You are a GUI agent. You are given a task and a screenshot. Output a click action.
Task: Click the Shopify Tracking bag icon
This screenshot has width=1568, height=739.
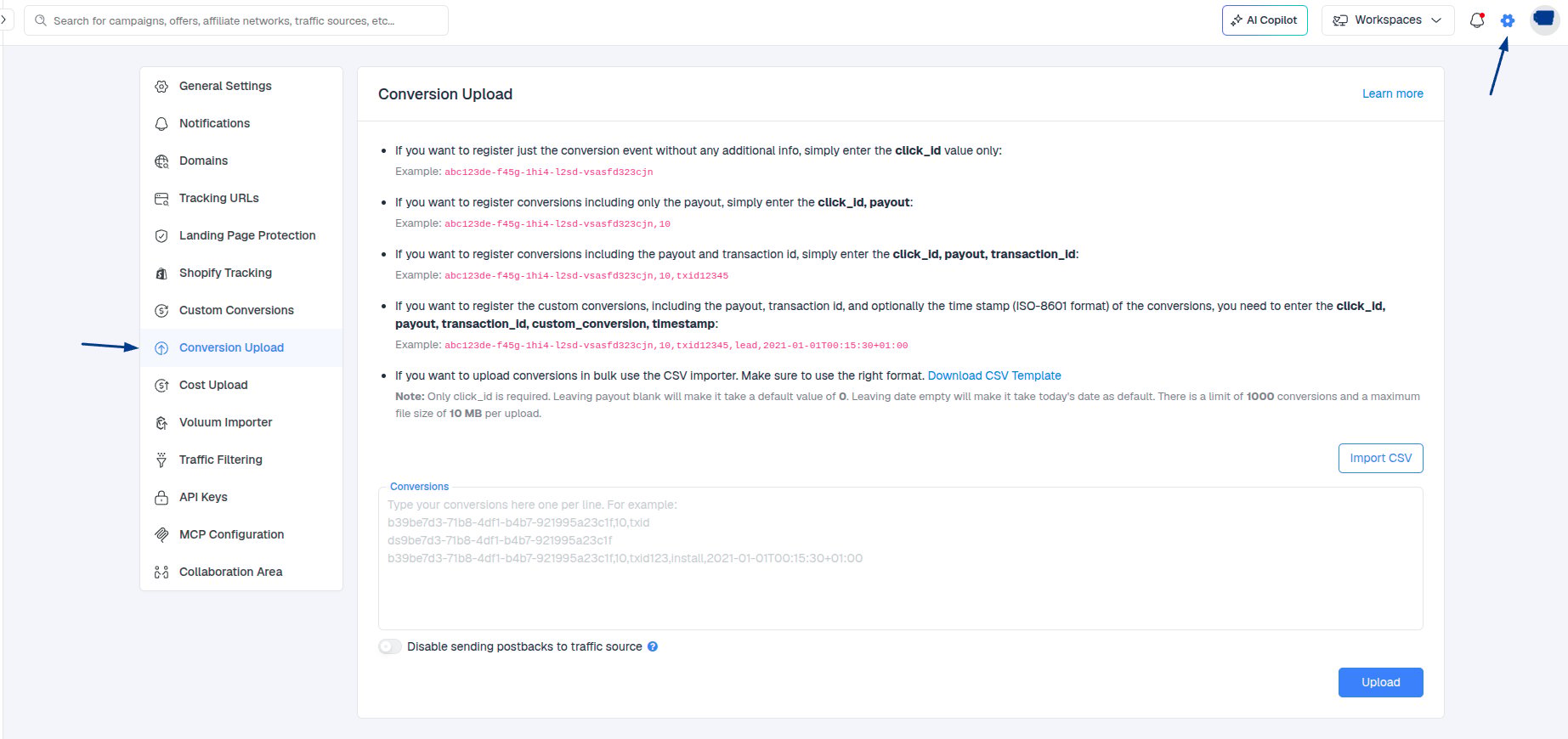[x=161, y=274]
